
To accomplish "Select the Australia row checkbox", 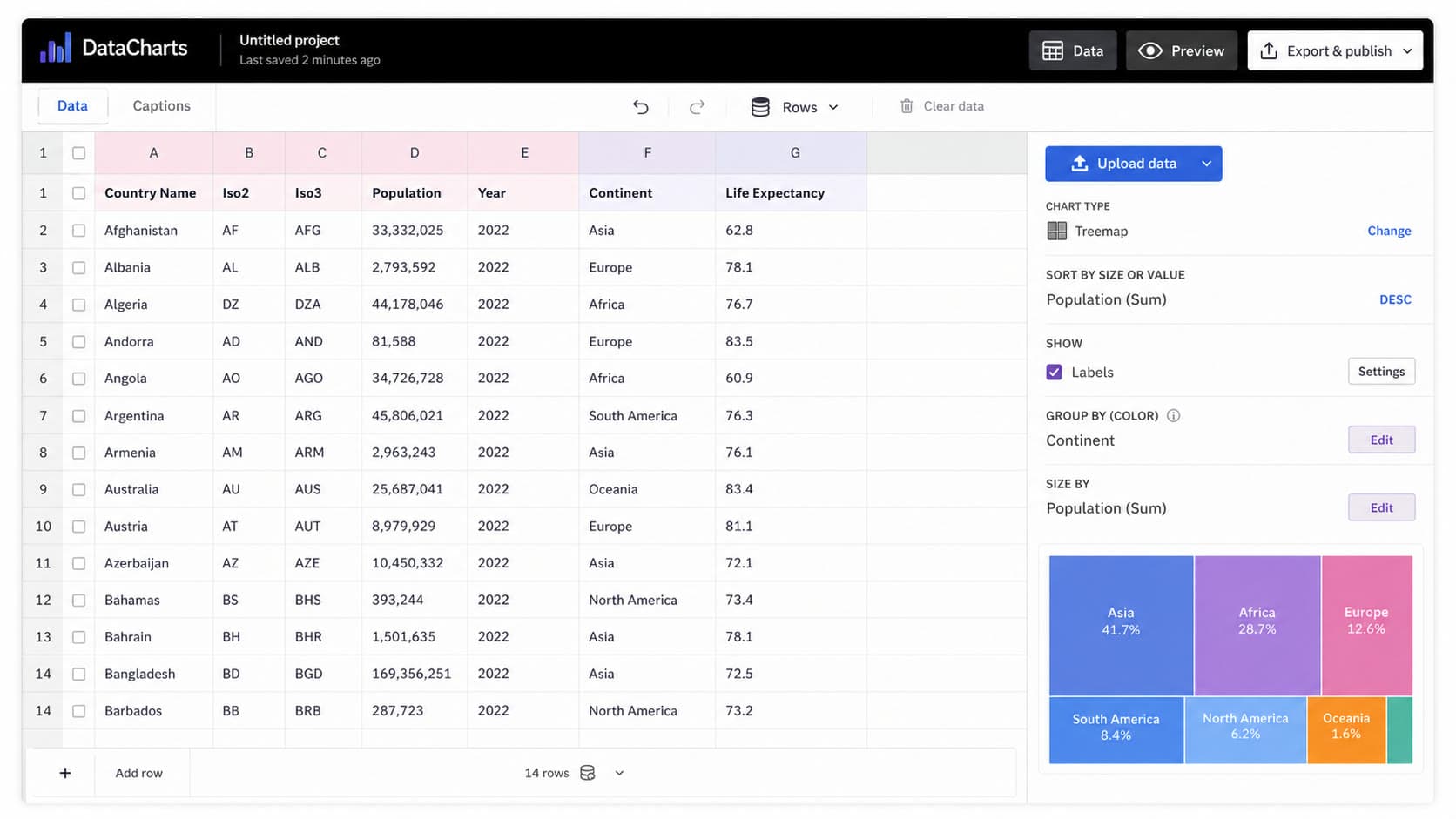I will coord(78,489).
